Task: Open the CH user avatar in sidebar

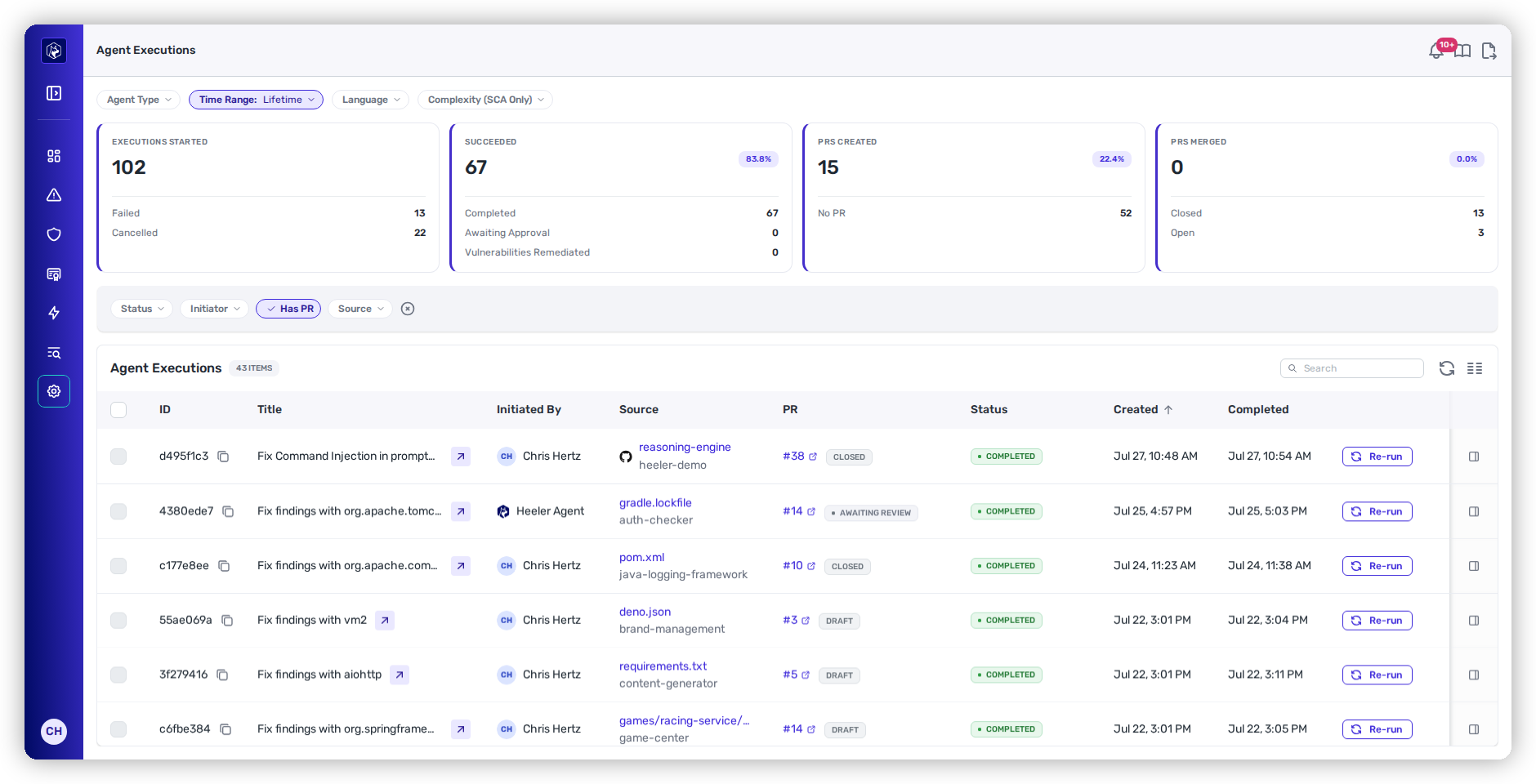Action: (54, 731)
